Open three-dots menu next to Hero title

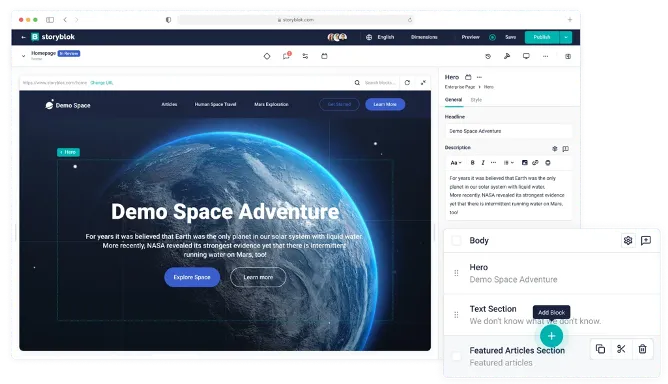pos(479,77)
